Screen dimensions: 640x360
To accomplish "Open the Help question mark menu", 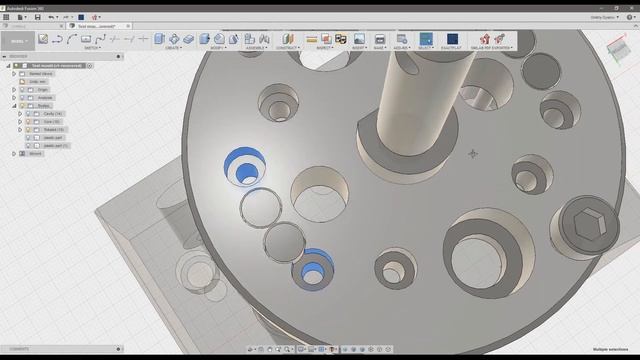I will tap(630, 17).
